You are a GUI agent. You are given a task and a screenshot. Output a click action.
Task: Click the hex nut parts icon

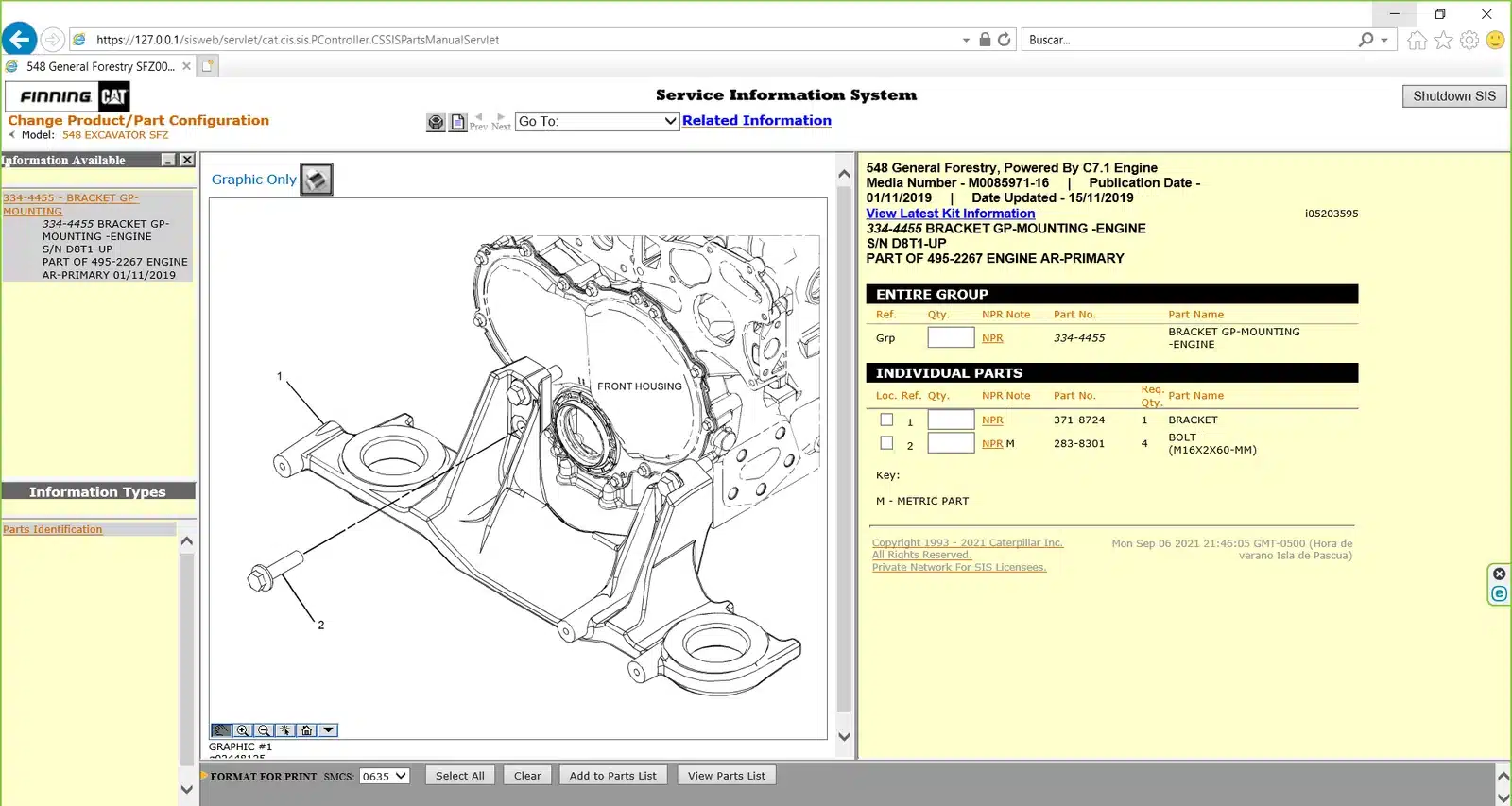(436, 122)
